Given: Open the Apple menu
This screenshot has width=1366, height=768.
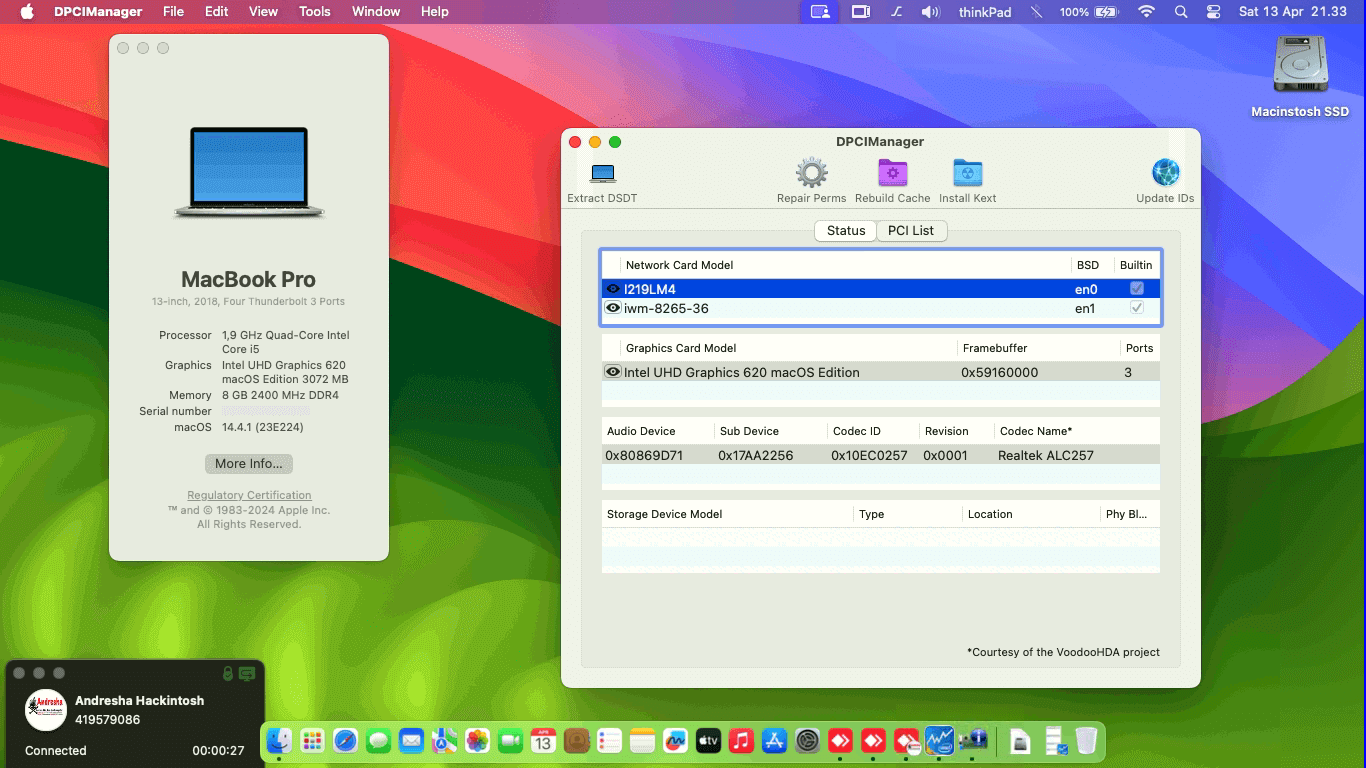Looking at the screenshot, I should coord(27,12).
